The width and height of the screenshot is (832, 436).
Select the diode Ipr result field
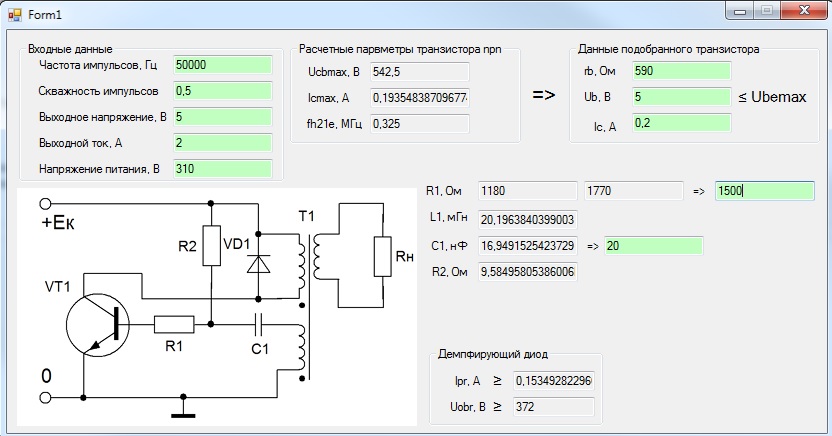tap(554, 380)
